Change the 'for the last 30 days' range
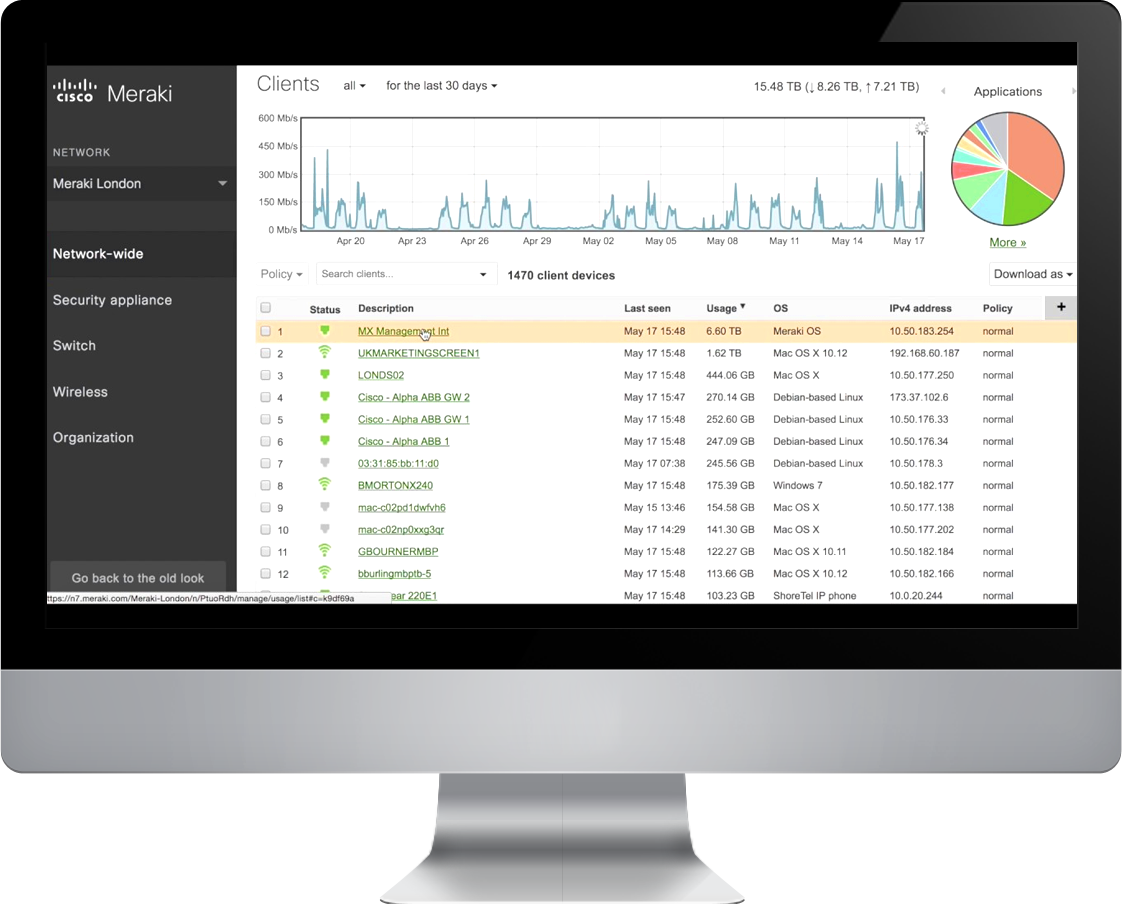The width and height of the screenshot is (1122, 904). pyautogui.click(x=441, y=86)
